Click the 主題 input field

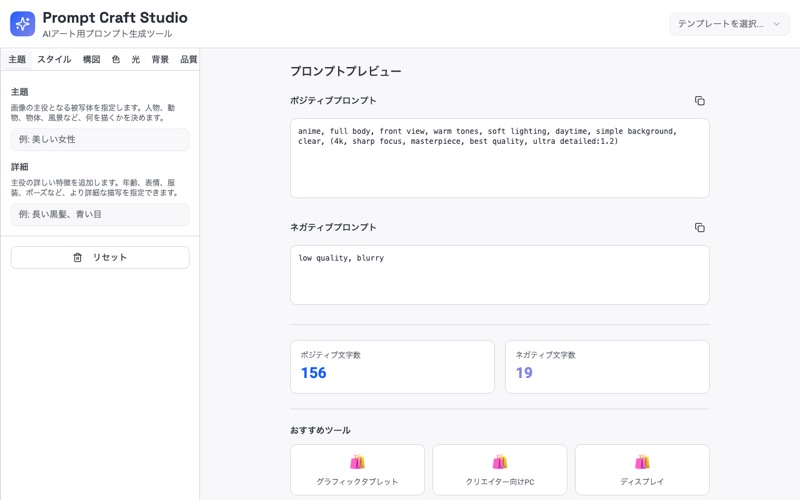coord(100,139)
